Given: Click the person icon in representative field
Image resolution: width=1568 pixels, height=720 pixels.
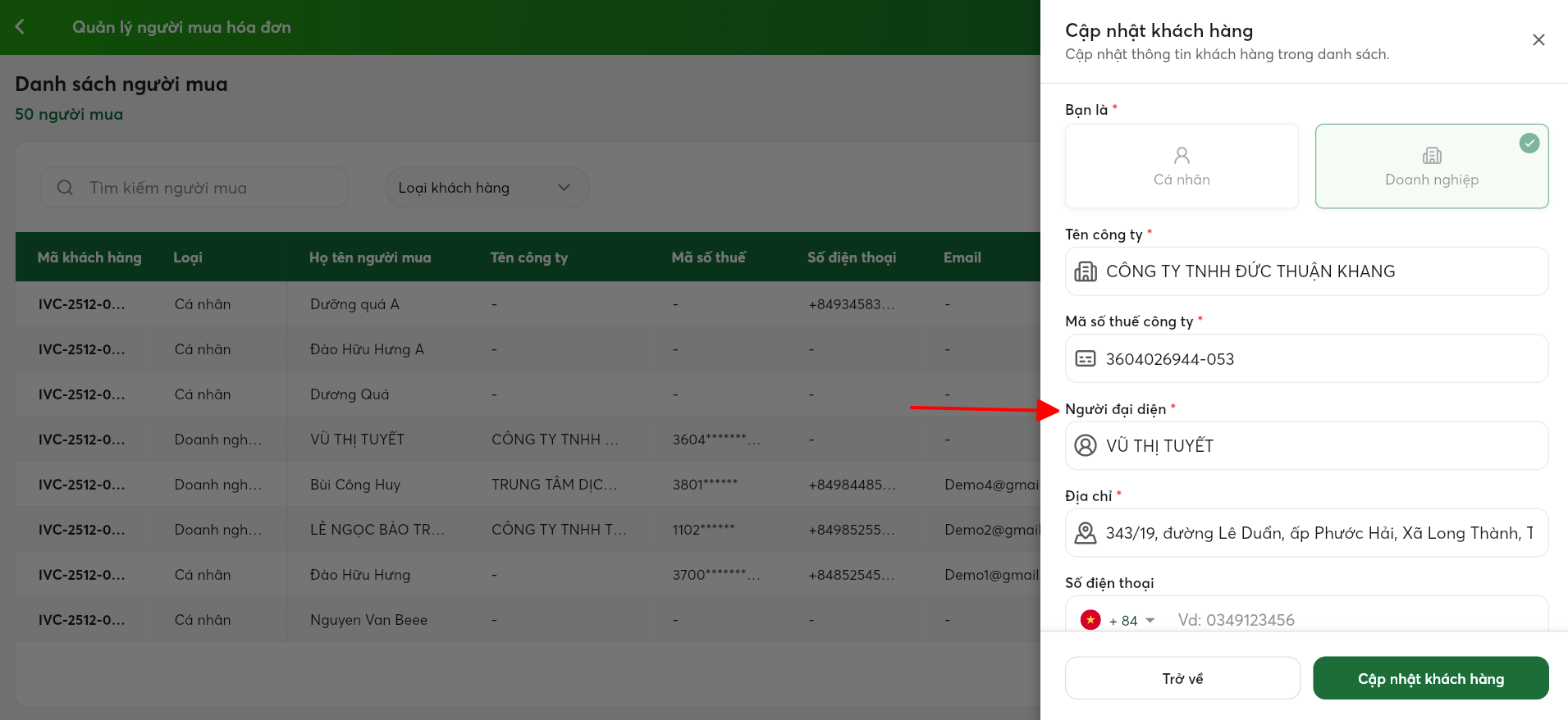Looking at the screenshot, I should tap(1085, 446).
